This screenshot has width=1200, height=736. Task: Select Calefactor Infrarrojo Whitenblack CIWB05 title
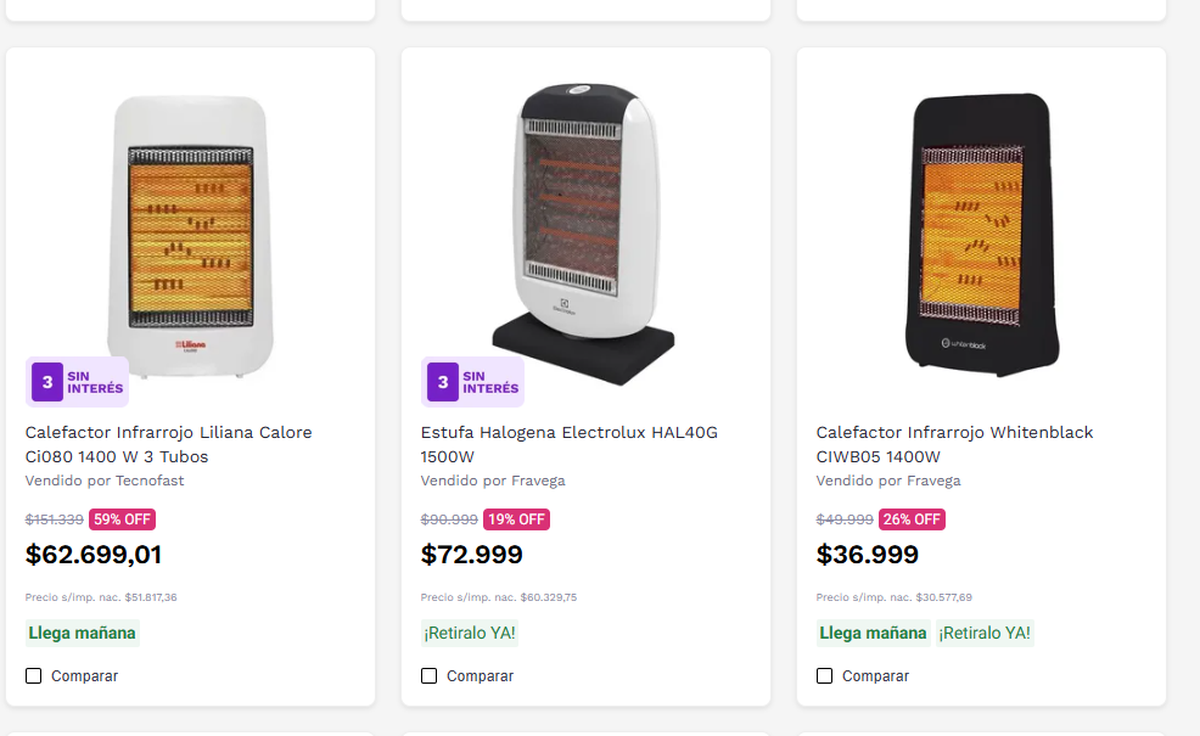[x=954, y=444]
